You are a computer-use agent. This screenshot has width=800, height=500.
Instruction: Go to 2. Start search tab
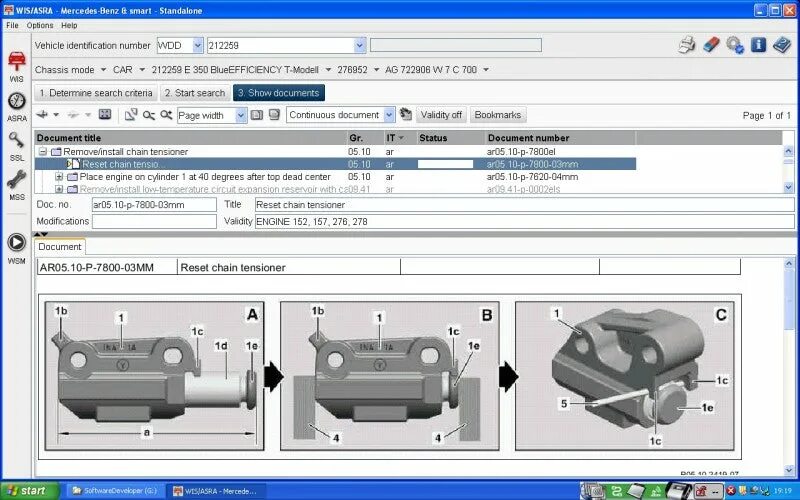pyautogui.click(x=194, y=93)
